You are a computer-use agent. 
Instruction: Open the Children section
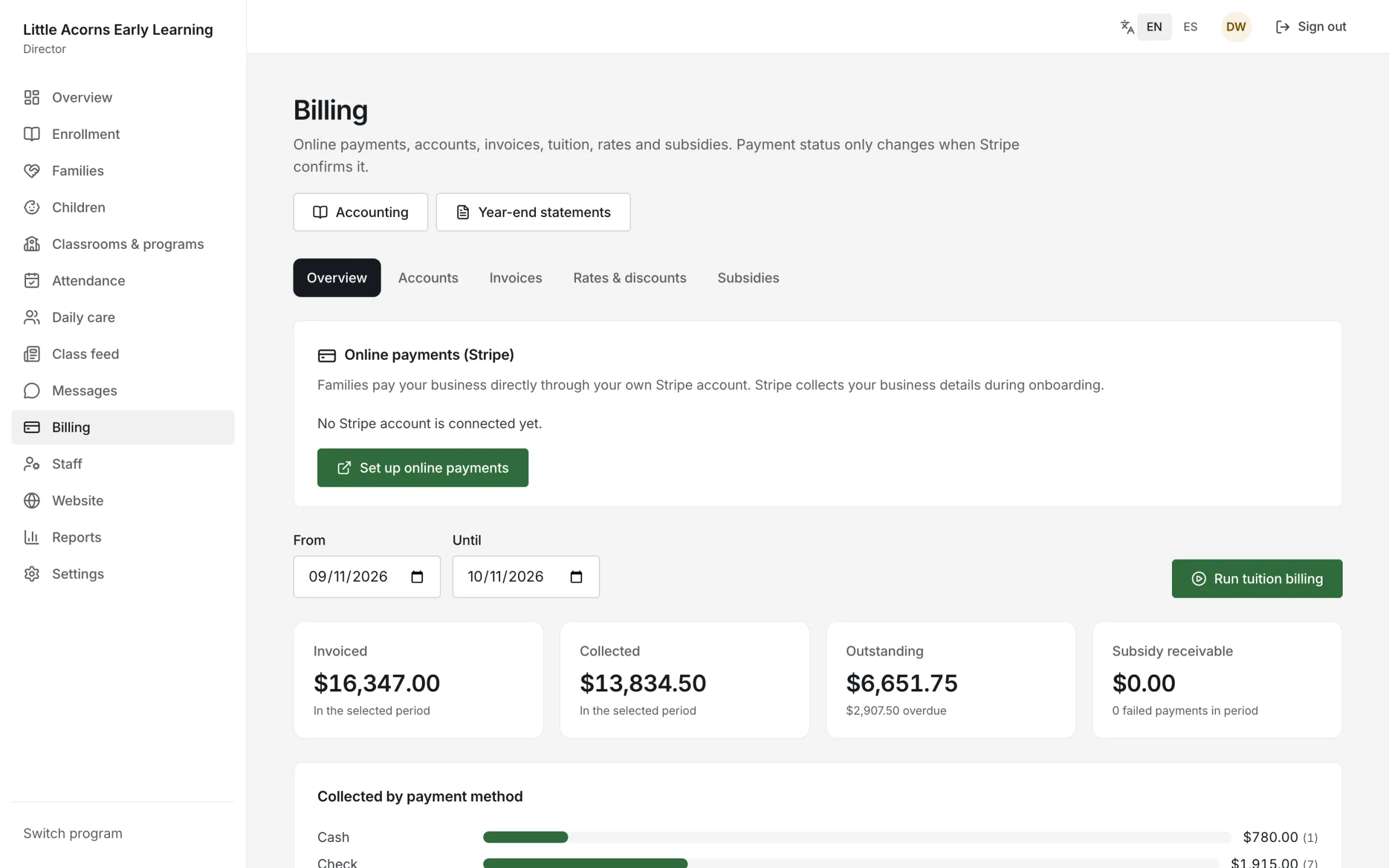(x=123, y=207)
